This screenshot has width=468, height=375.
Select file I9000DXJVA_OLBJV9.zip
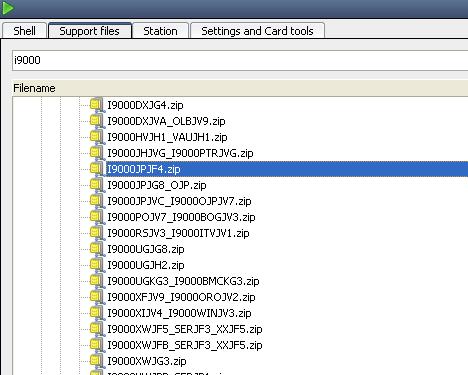(x=166, y=121)
